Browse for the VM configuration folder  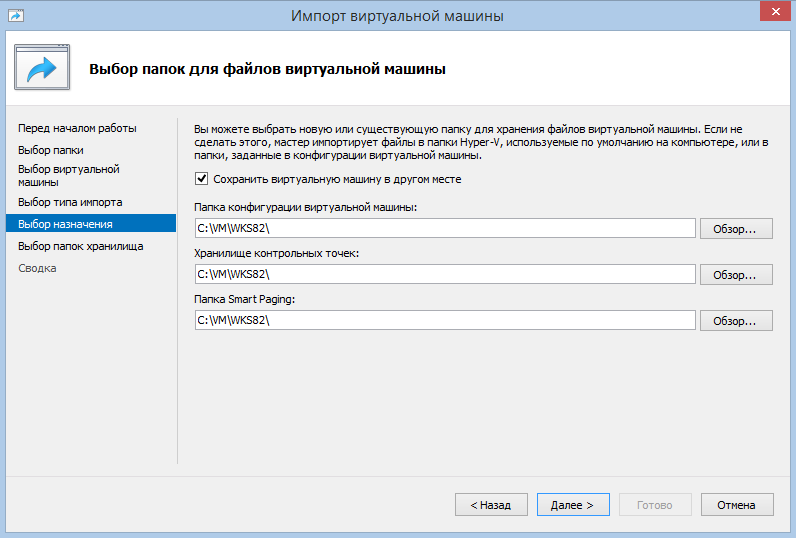point(735,229)
